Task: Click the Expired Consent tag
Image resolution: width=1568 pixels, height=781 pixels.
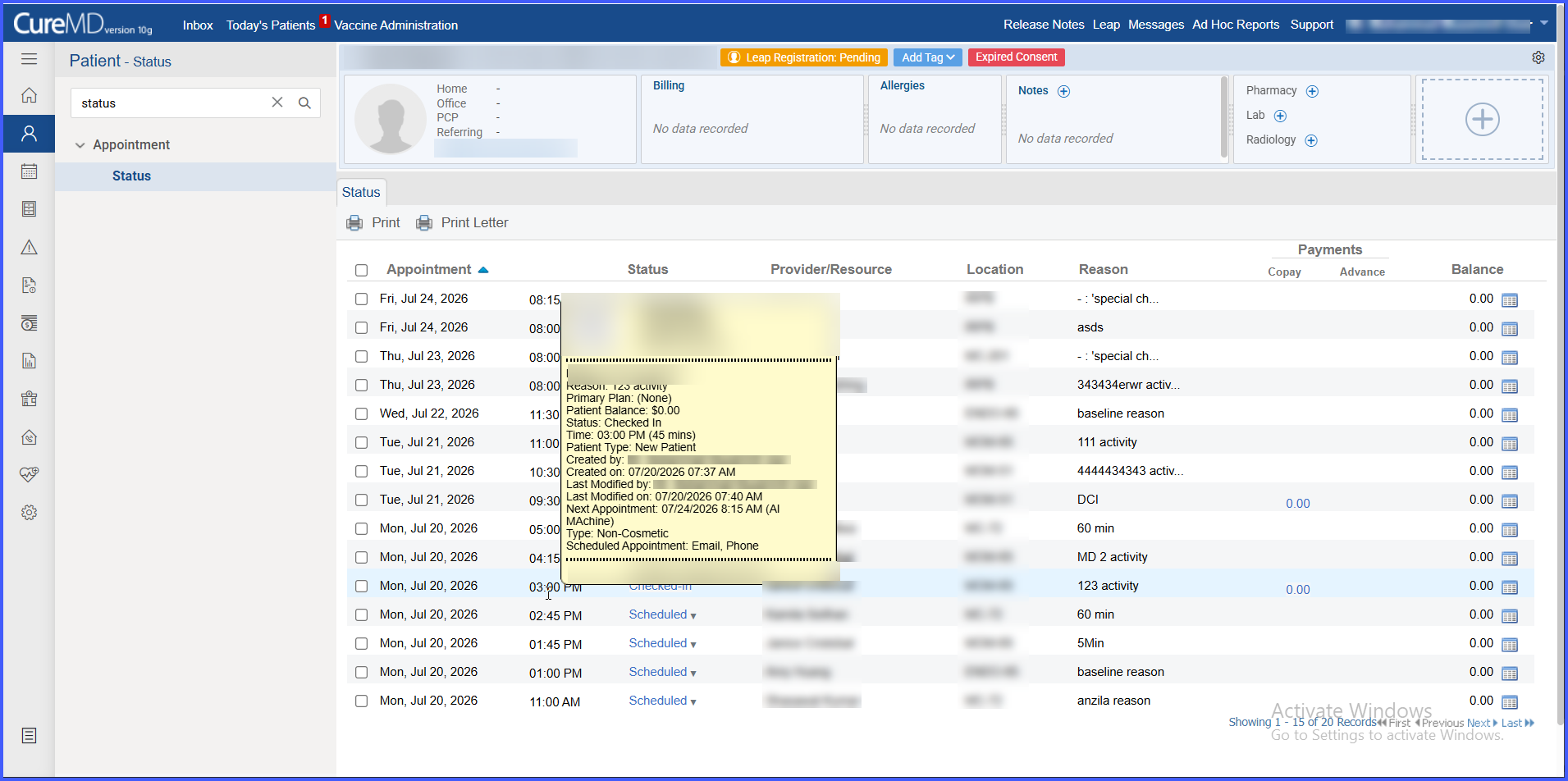Action: 1017,57
